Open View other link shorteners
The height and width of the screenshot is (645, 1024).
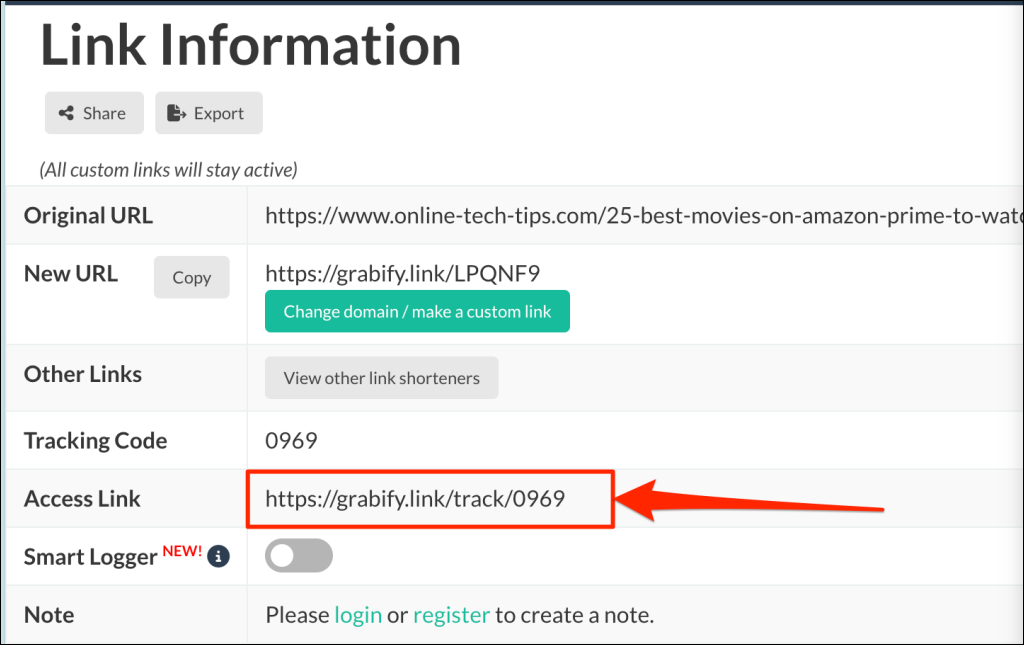(x=381, y=378)
